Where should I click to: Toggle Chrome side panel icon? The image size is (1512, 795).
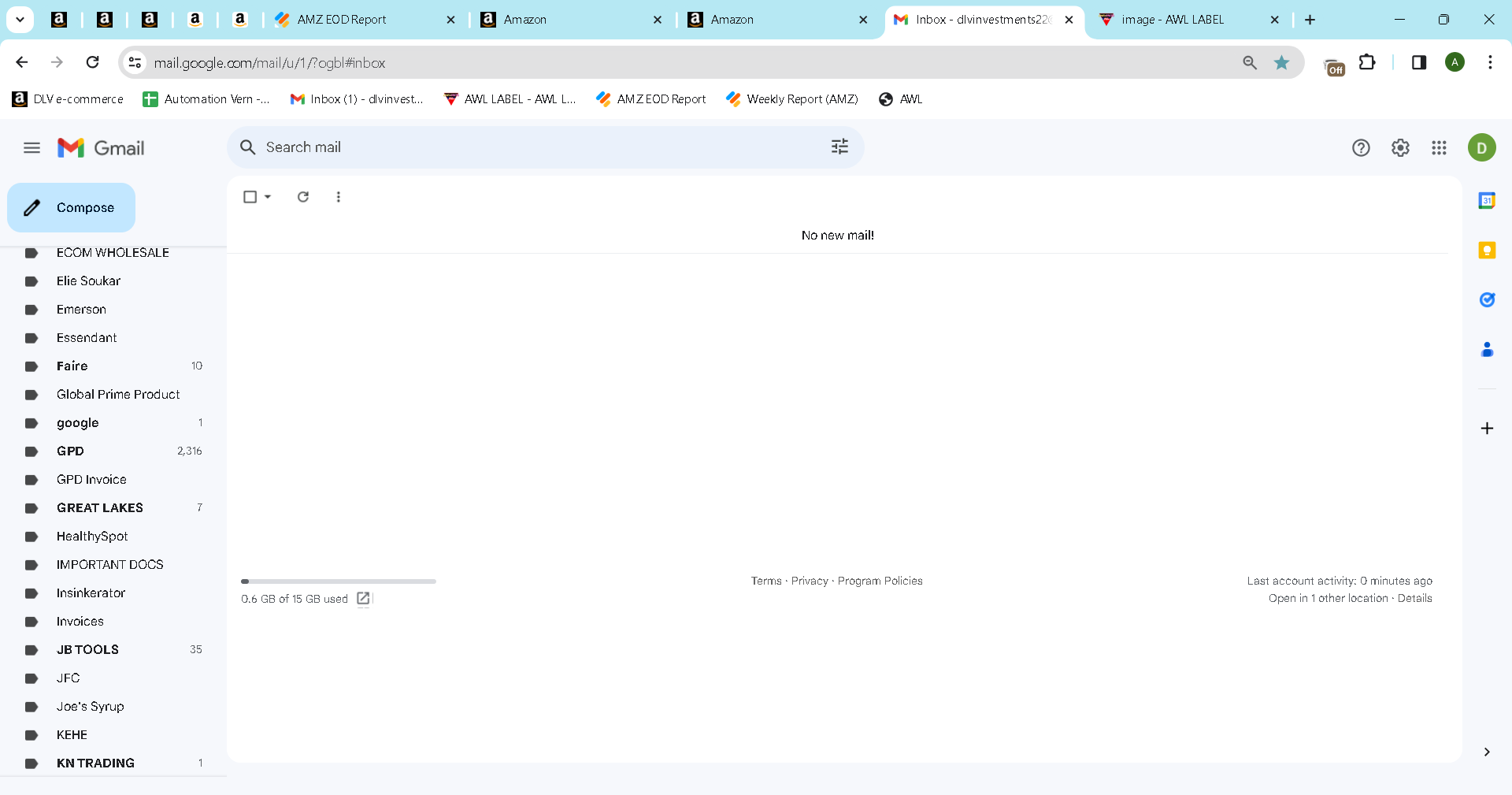pyautogui.click(x=1419, y=62)
